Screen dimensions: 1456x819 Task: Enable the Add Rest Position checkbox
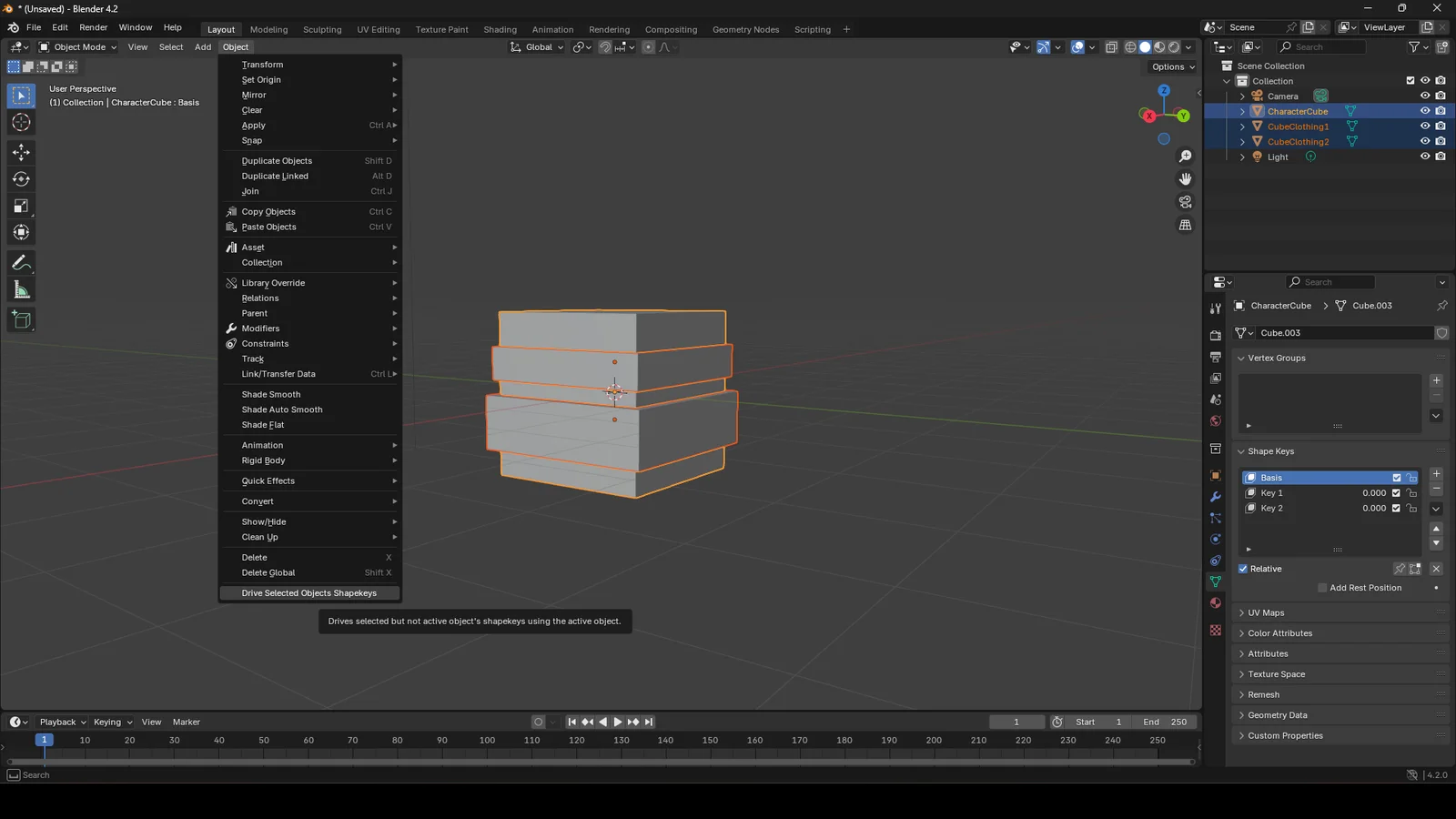[1322, 588]
